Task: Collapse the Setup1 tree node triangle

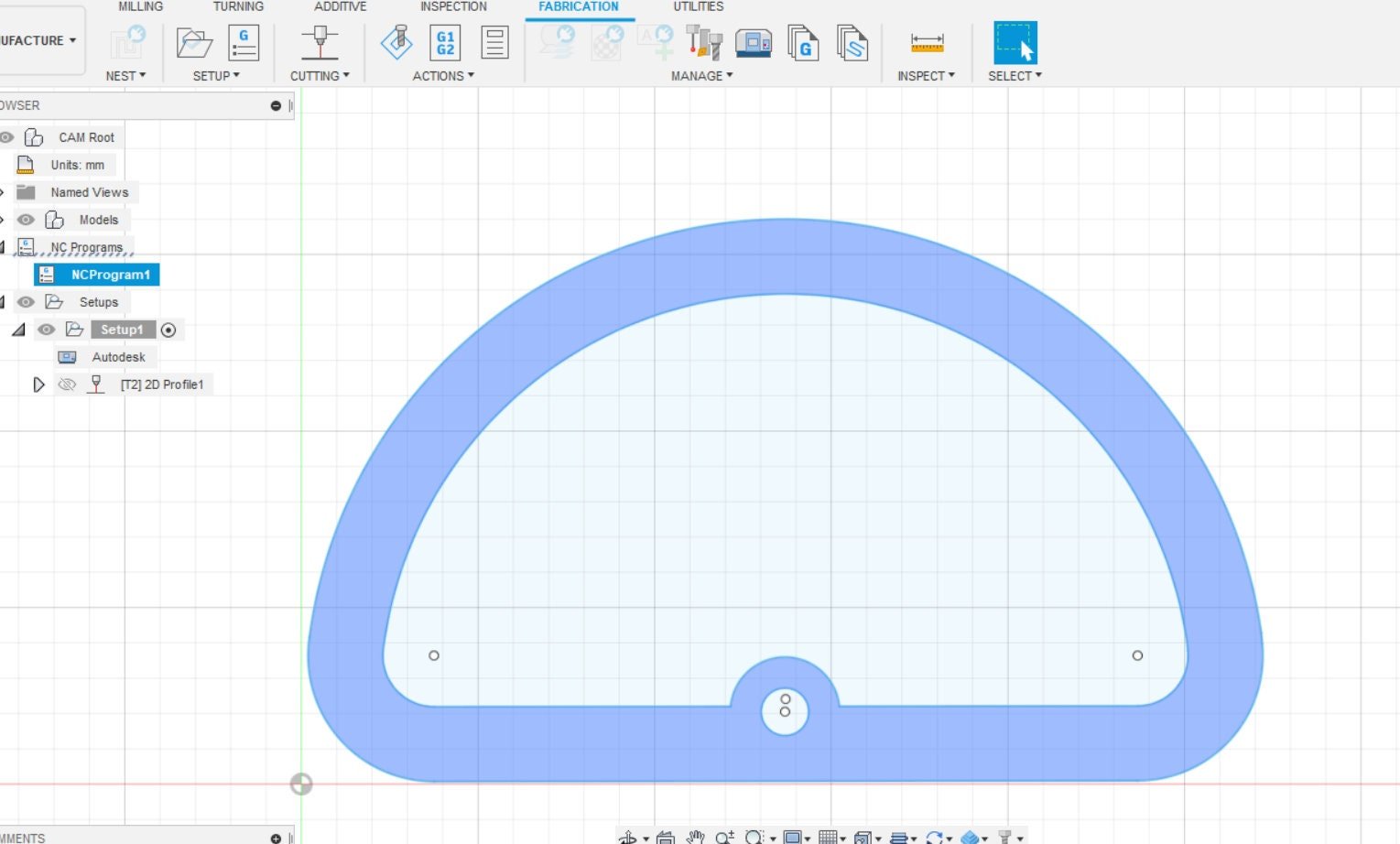Action: (18, 330)
